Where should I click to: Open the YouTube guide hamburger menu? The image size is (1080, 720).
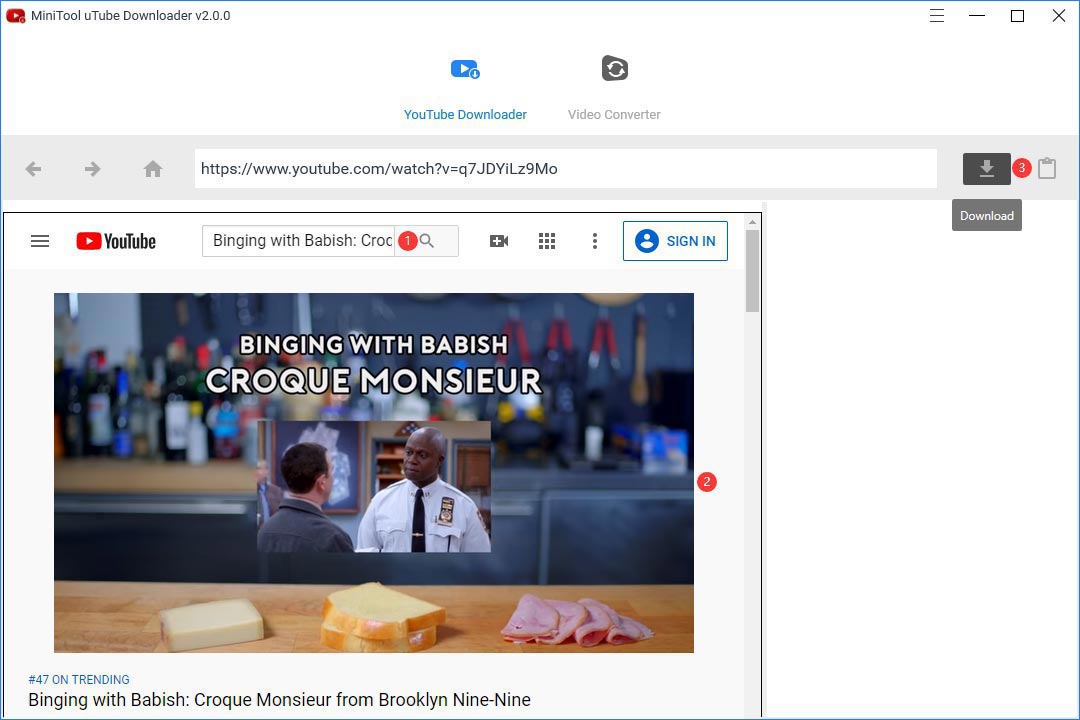pos(40,240)
